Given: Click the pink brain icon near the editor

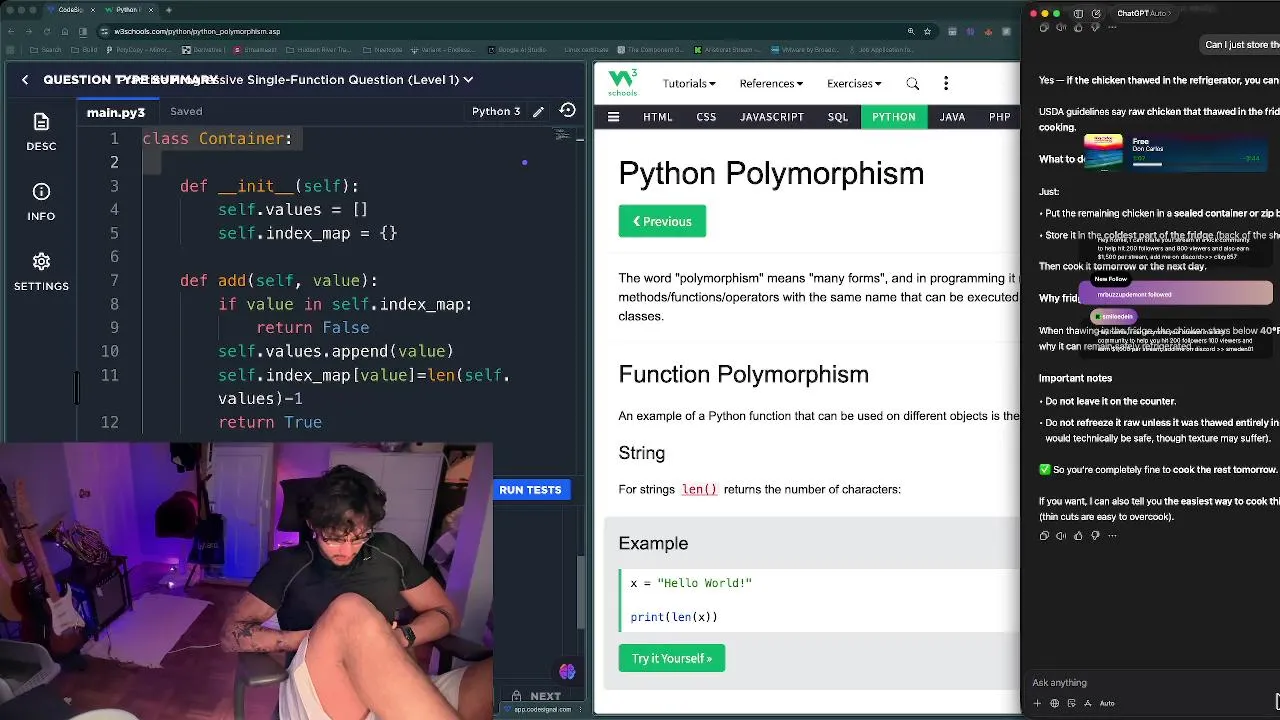Looking at the screenshot, I should [x=567, y=672].
